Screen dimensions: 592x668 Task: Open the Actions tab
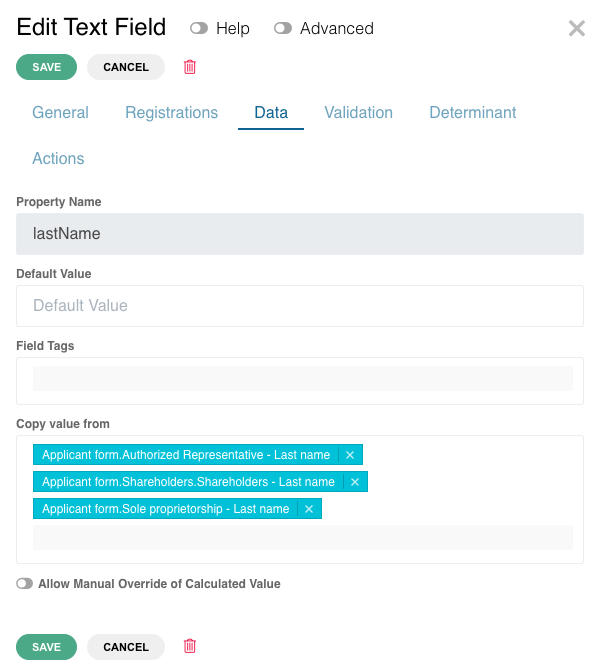(x=58, y=158)
